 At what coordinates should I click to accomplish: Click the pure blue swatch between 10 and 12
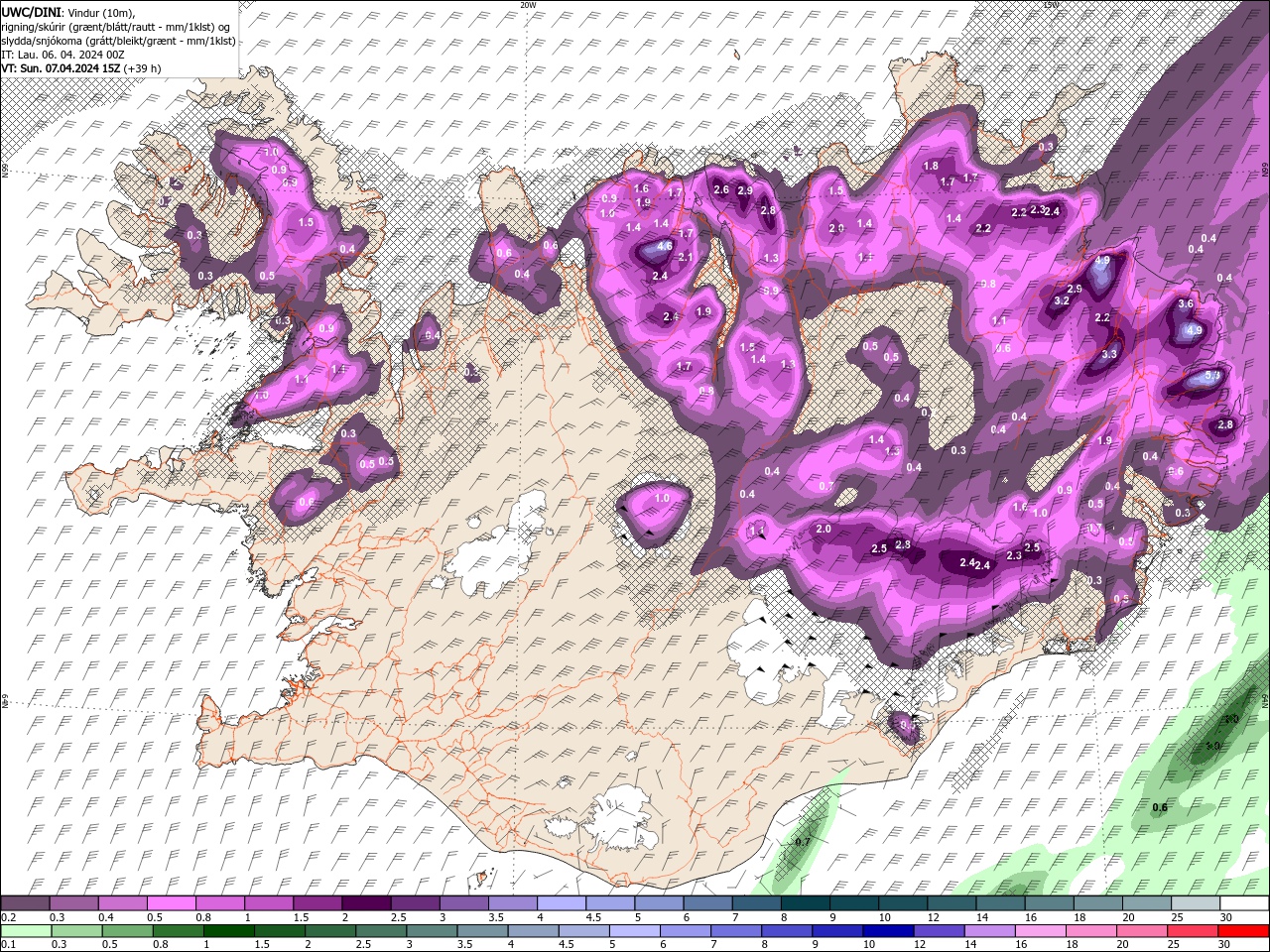(x=888, y=931)
